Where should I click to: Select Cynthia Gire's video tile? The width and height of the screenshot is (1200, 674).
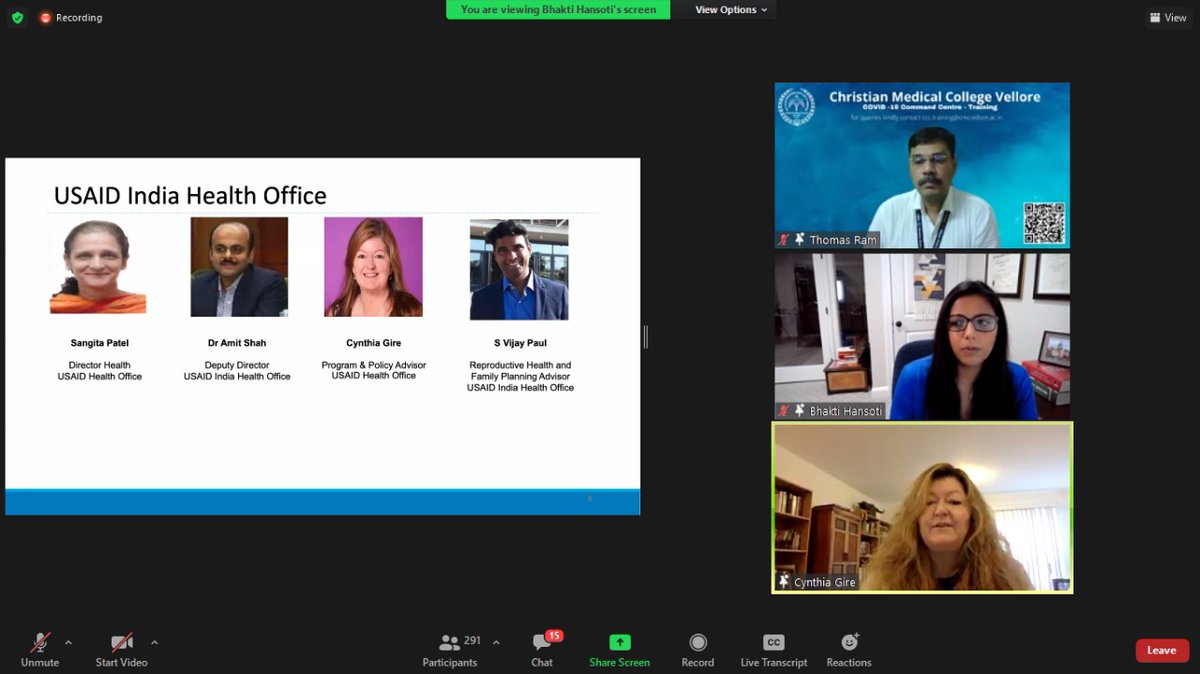(x=922, y=507)
